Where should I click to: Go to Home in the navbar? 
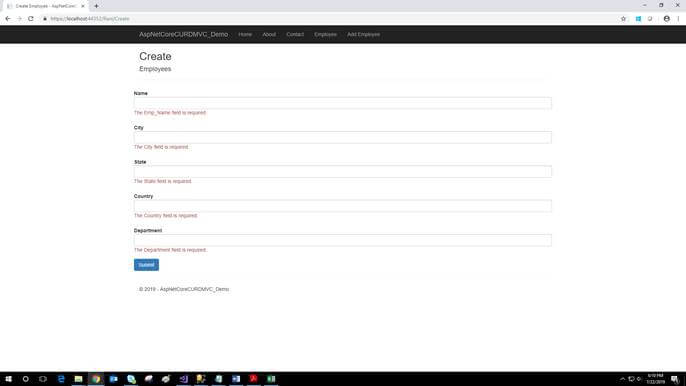[245, 34]
